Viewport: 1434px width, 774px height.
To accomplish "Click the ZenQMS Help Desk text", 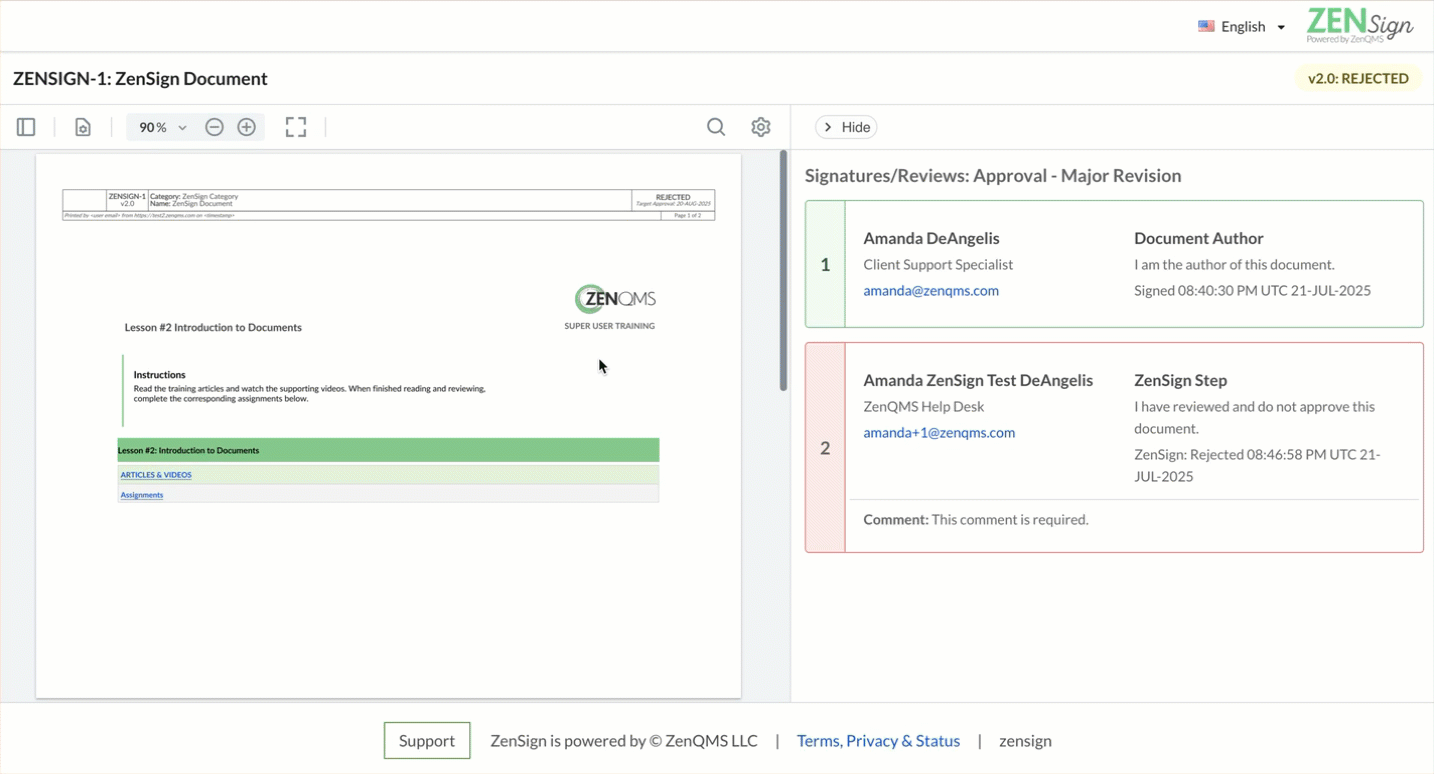I will pos(923,407).
